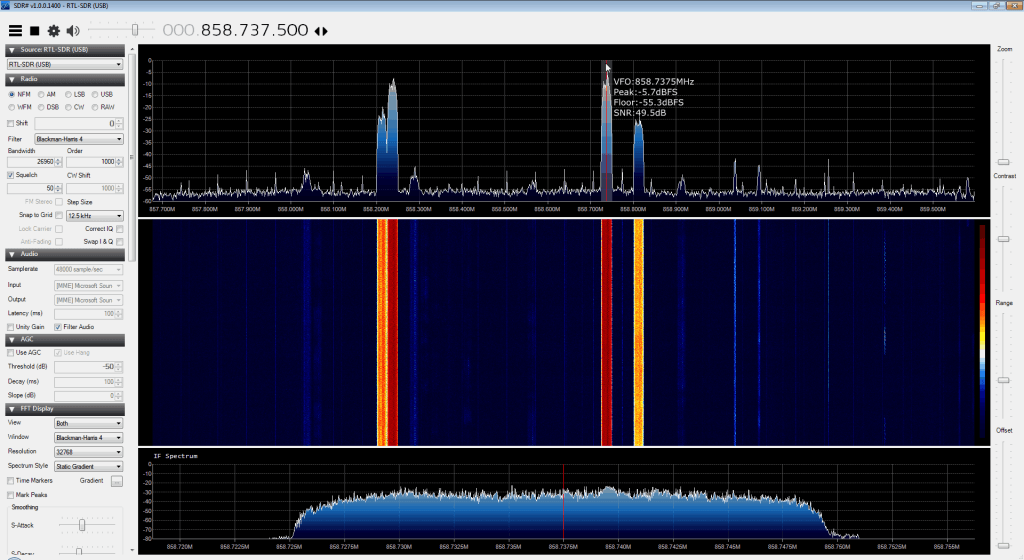Adjust the S-Attack smoothing slider
The width and height of the screenshot is (1024, 560).
point(82,525)
